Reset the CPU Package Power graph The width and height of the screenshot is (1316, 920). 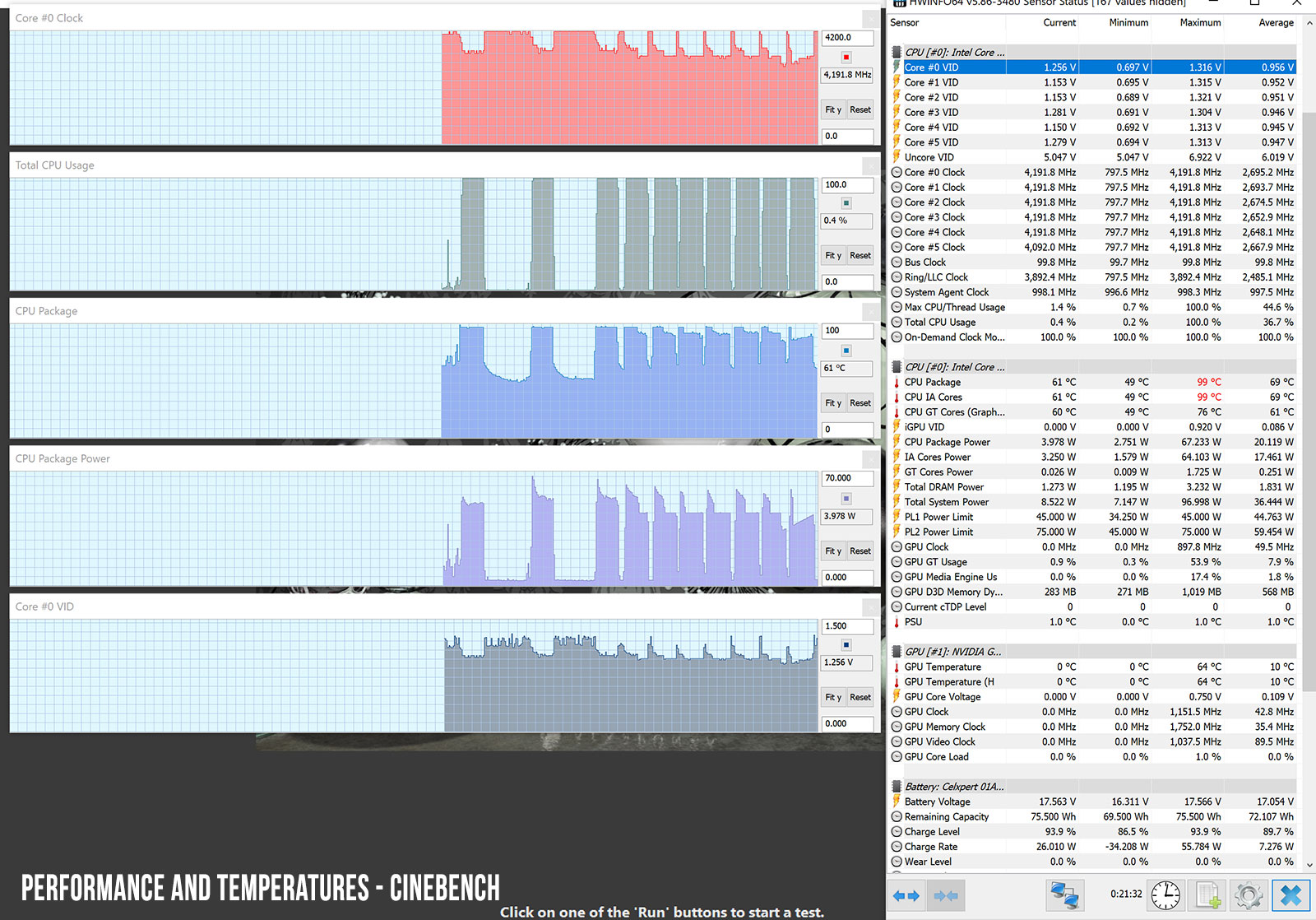click(860, 551)
